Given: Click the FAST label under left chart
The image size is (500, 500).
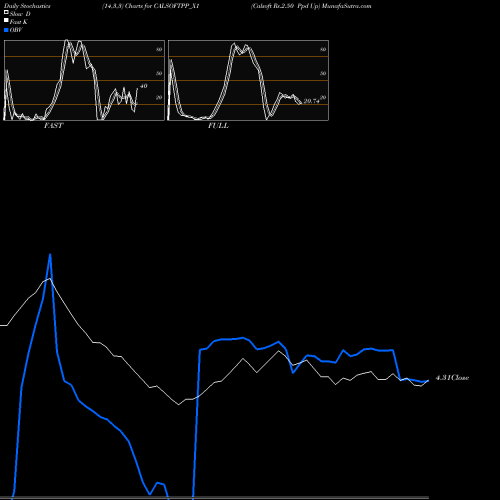Looking at the screenshot, I should (53, 126).
